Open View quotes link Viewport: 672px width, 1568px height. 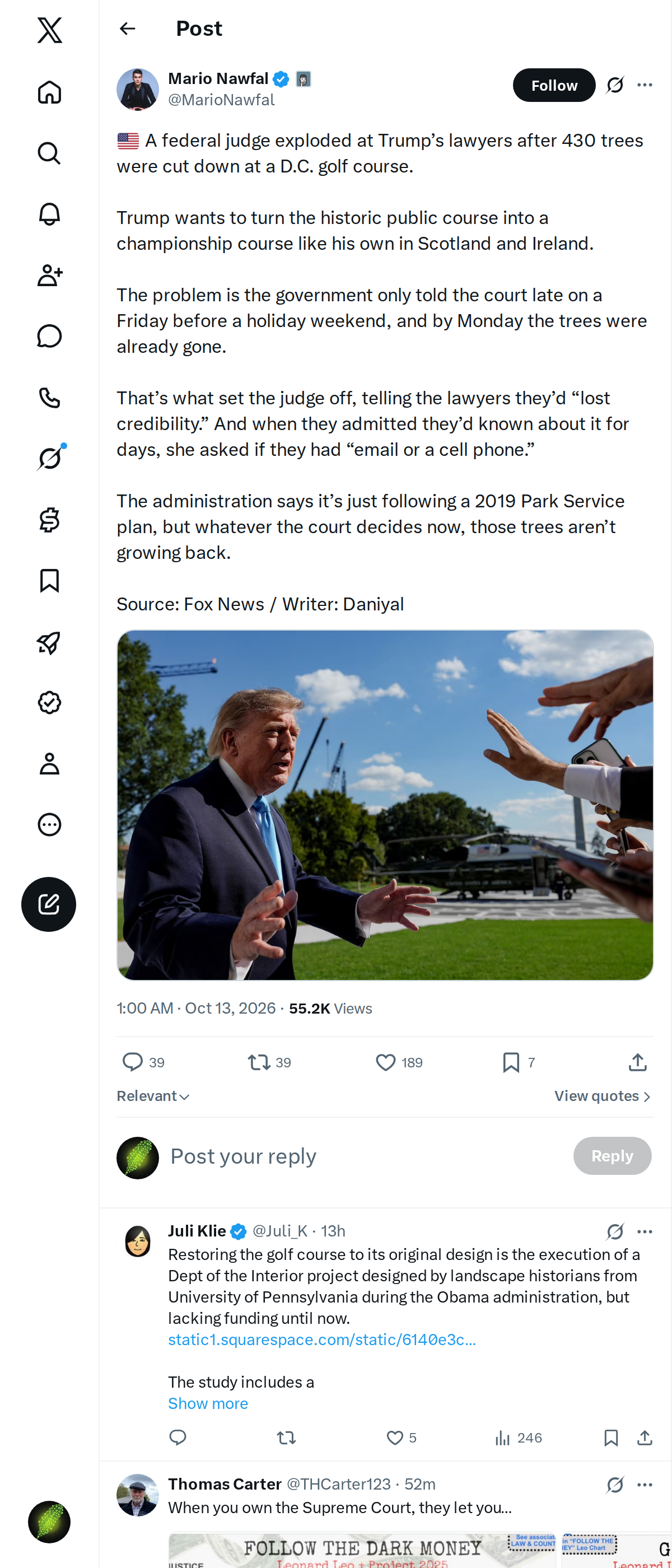point(603,1096)
